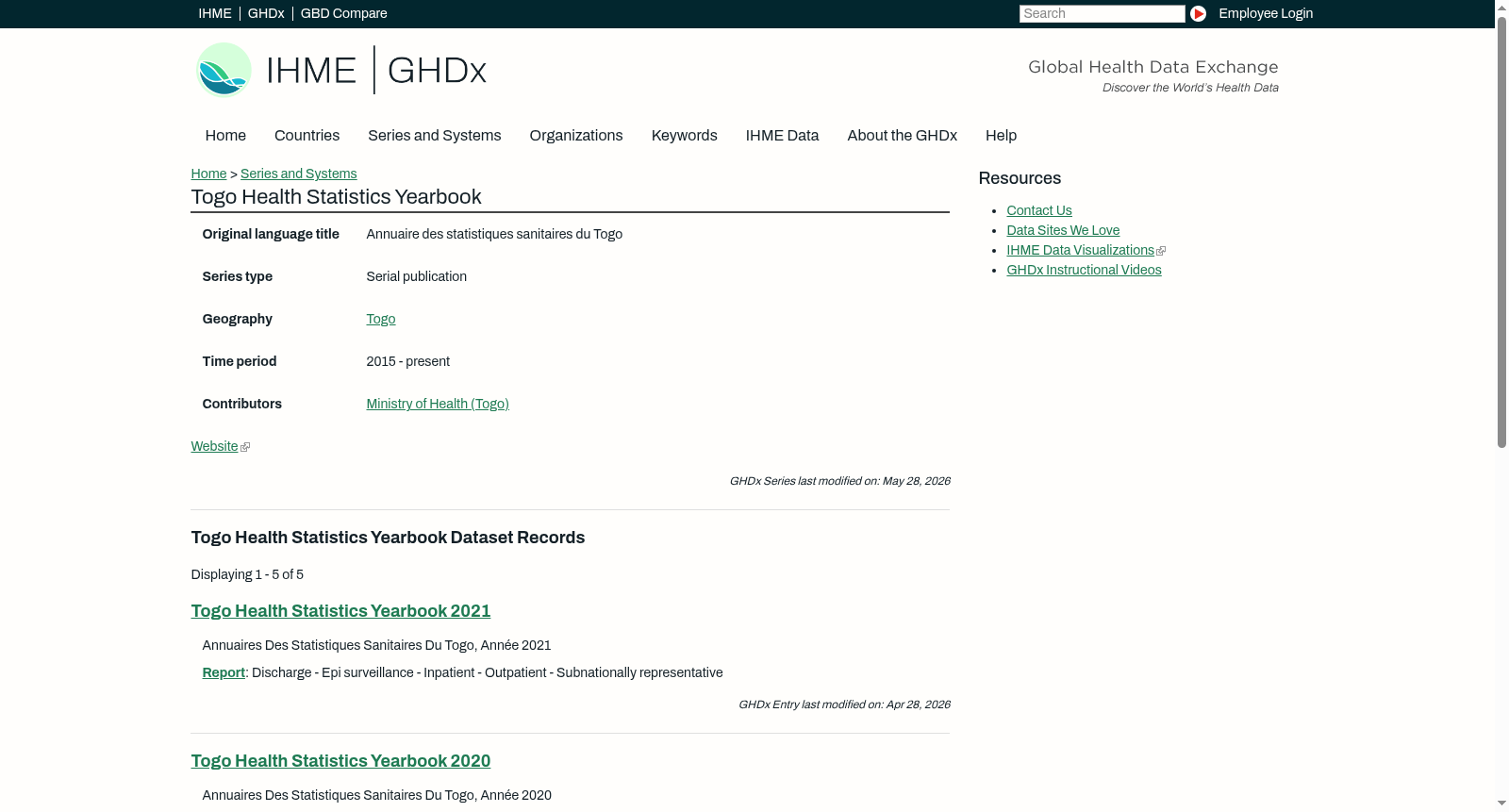This screenshot has height=812, width=1509.
Task: Open Data Sites We Love link
Action: (x=1063, y=230)
